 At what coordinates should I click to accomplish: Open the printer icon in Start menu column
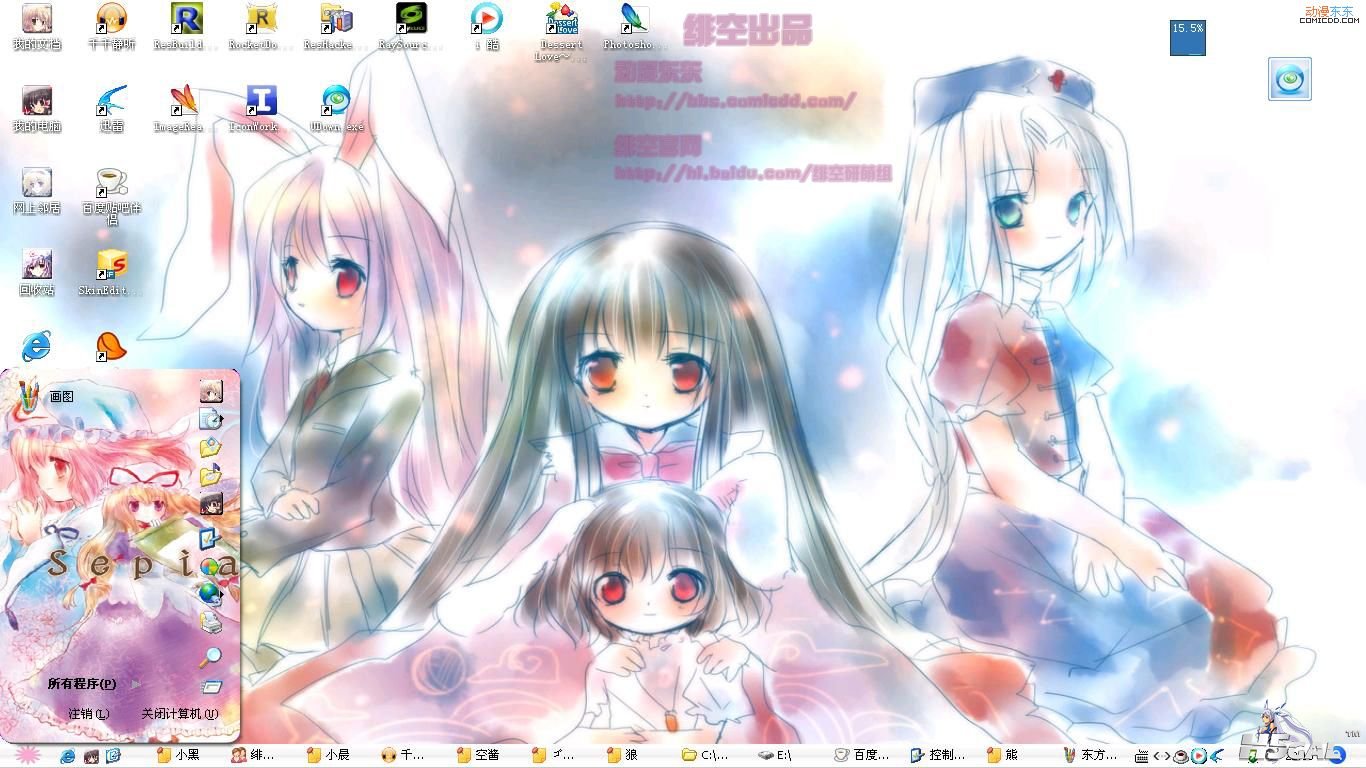[210, 623]
